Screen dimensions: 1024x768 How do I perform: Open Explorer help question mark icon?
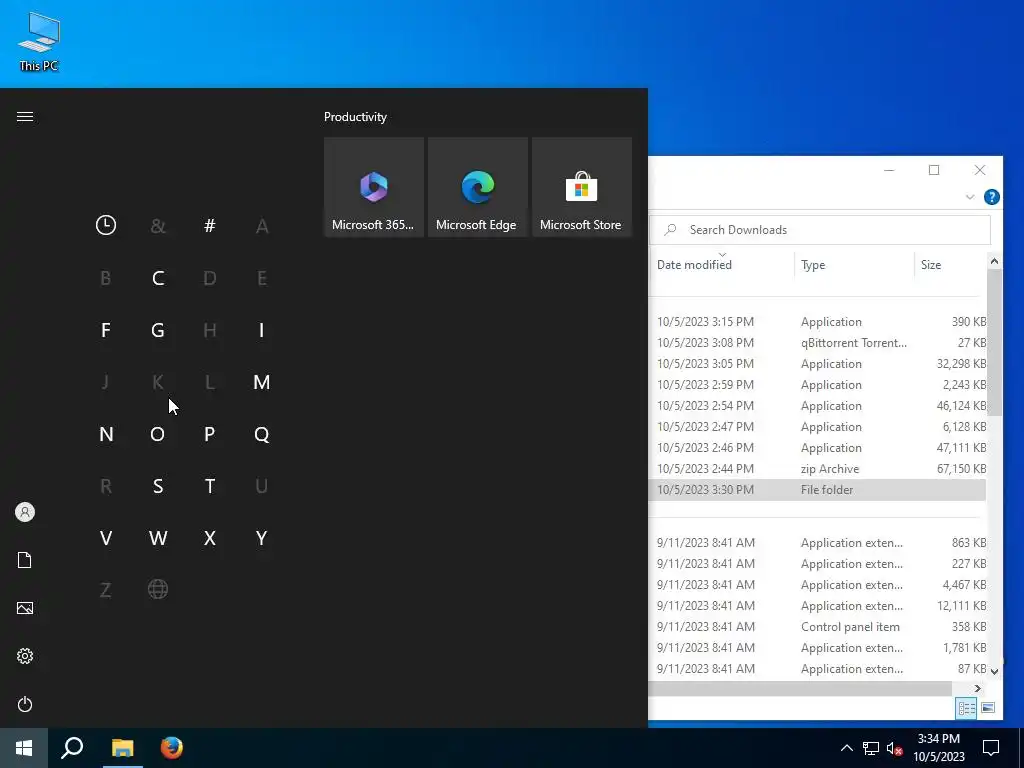(991, 197)
